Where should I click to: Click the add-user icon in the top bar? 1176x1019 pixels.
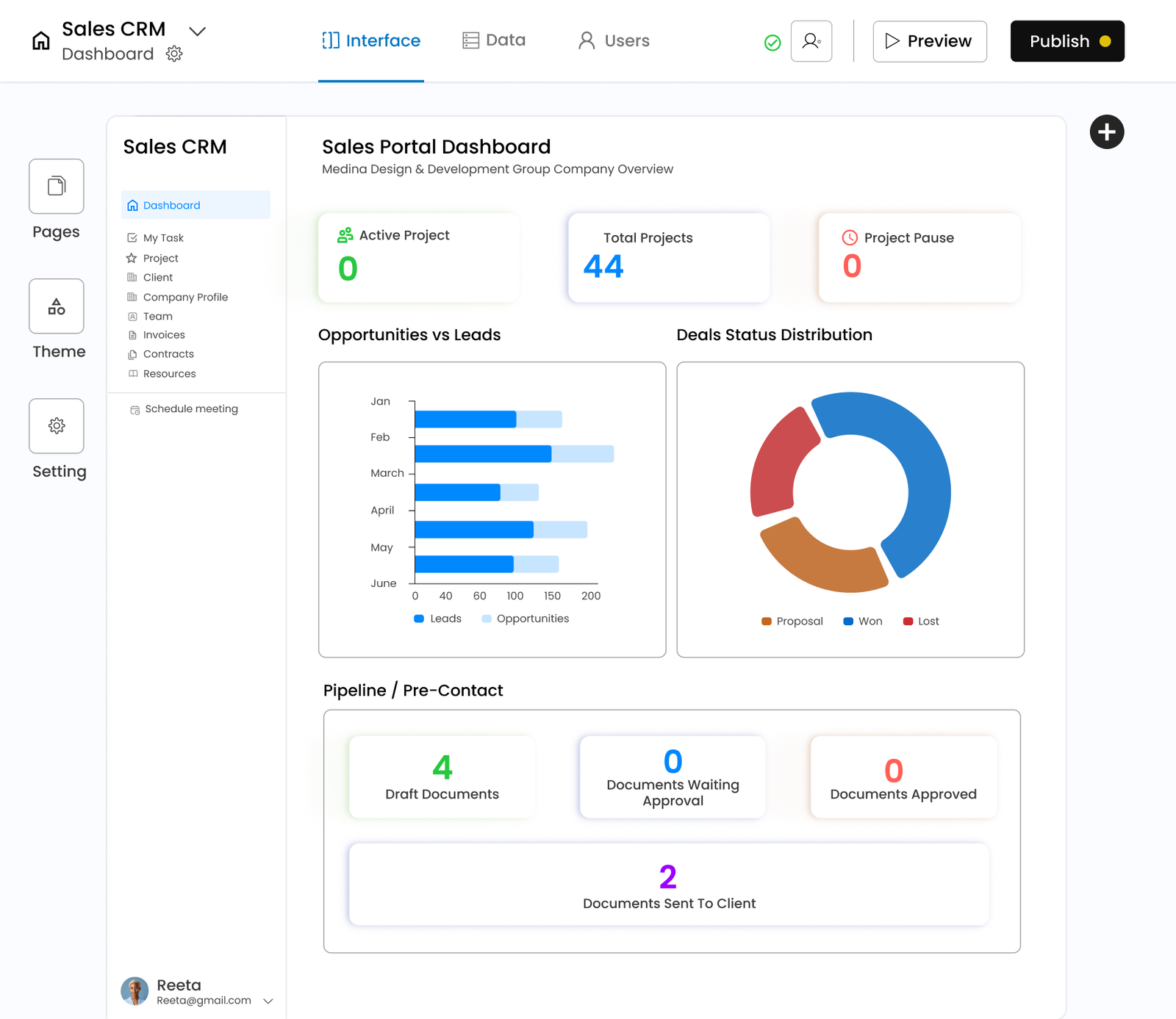tap(811, 42)
